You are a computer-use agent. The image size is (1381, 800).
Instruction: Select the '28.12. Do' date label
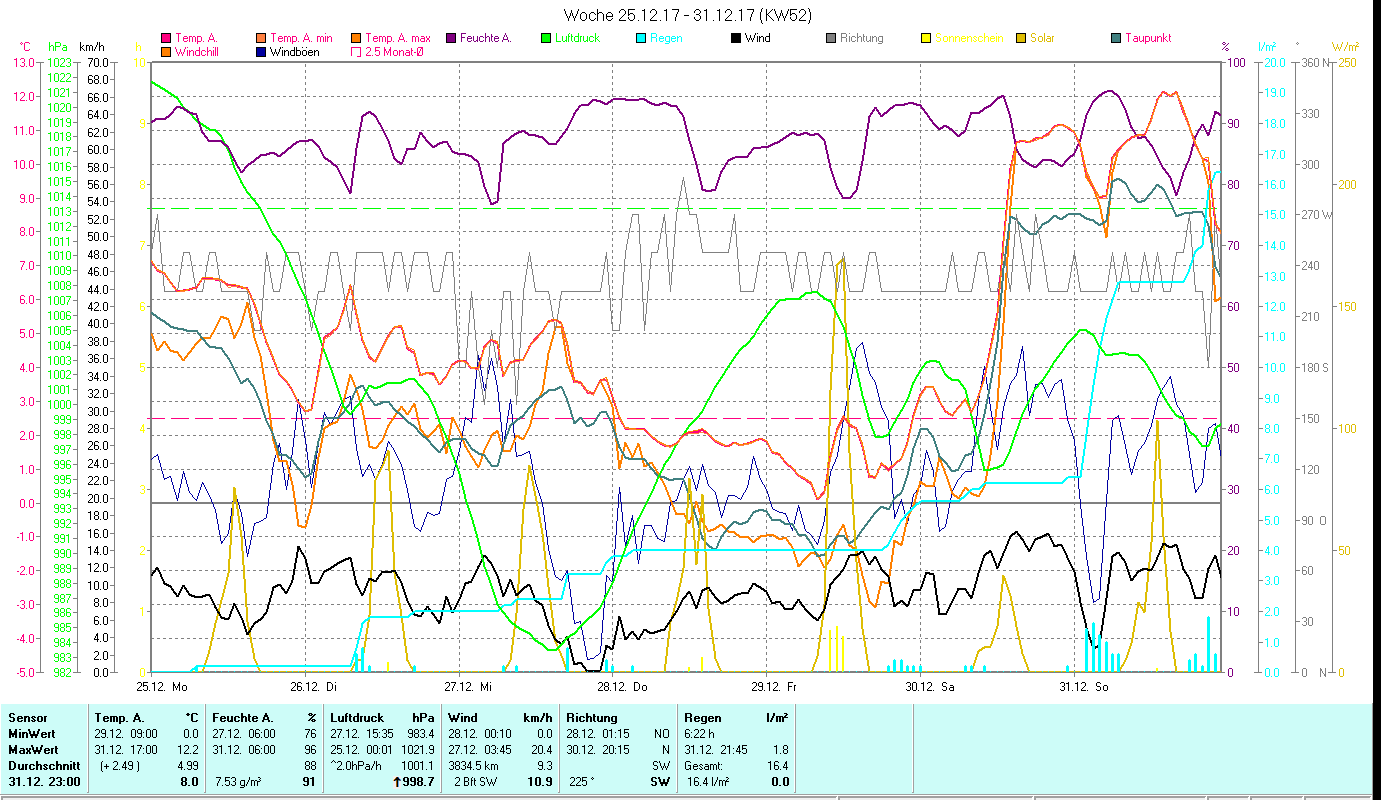[622, 687]
